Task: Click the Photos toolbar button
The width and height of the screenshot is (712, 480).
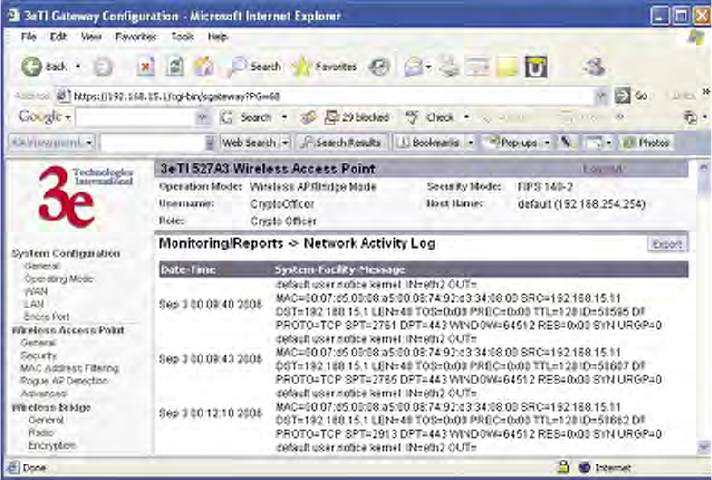Action: pyautogui.click(x=647, y=143)
